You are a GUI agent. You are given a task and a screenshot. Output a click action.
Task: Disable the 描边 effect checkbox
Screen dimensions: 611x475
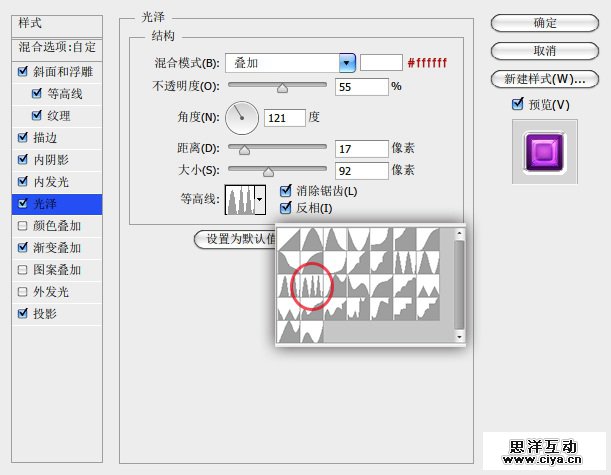pyautogui.click(x=23, y=138)
